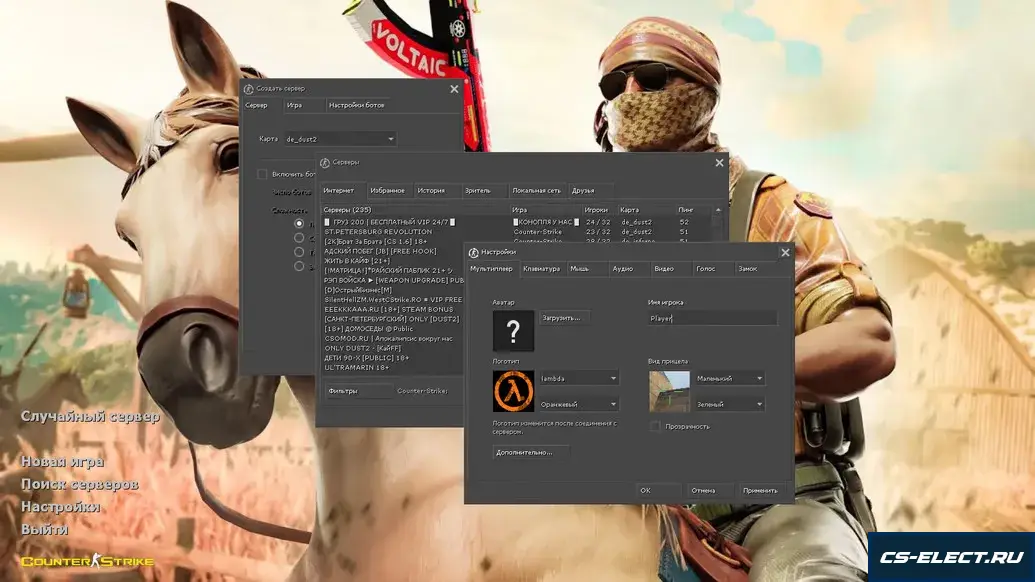Sort by the Серверы (235) column header
1035x582 pixels.
click(x=415, y=210)
